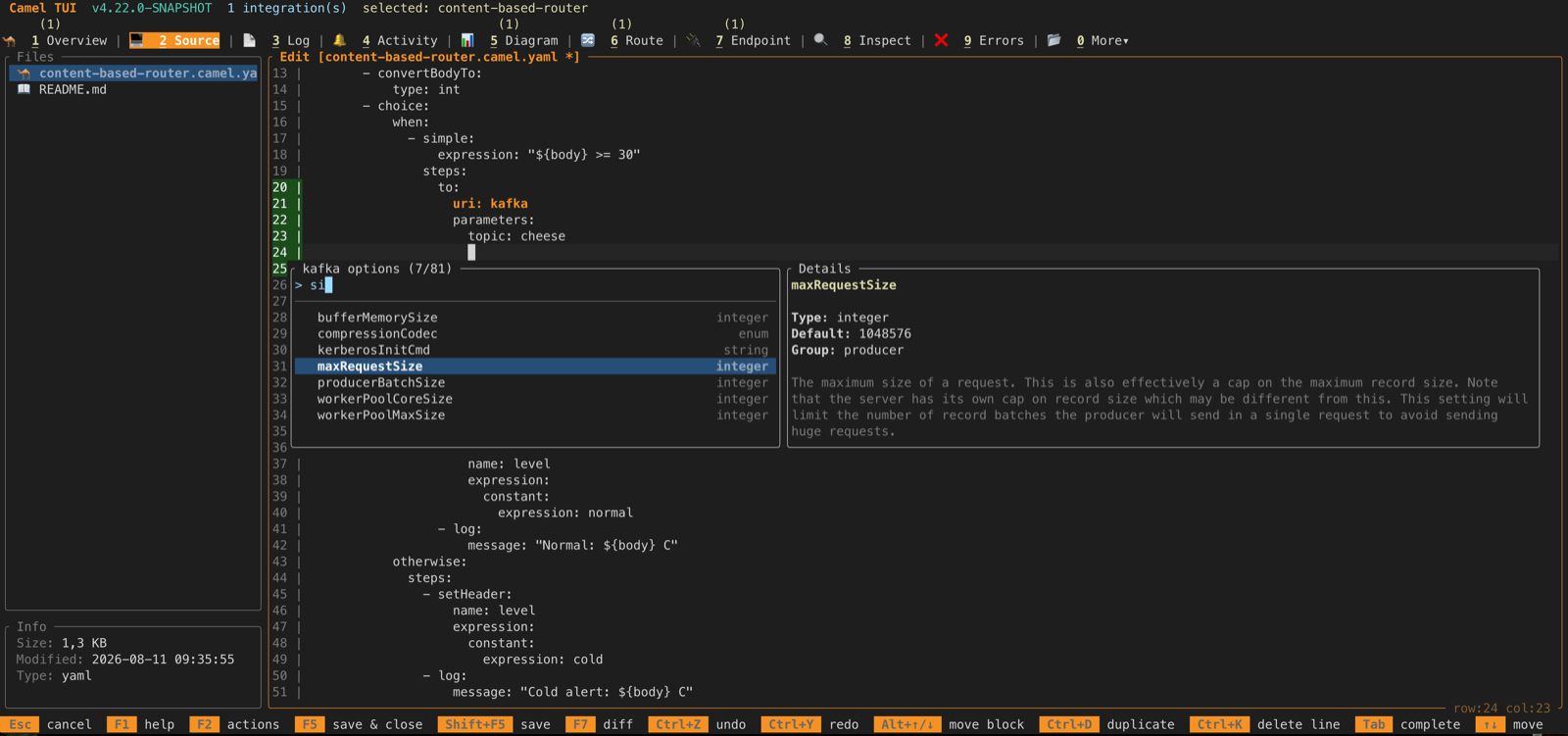Click the Ctrl+Y redo shortcut
The height and width of the screenshot is (736, 1568).
[810, 725]
